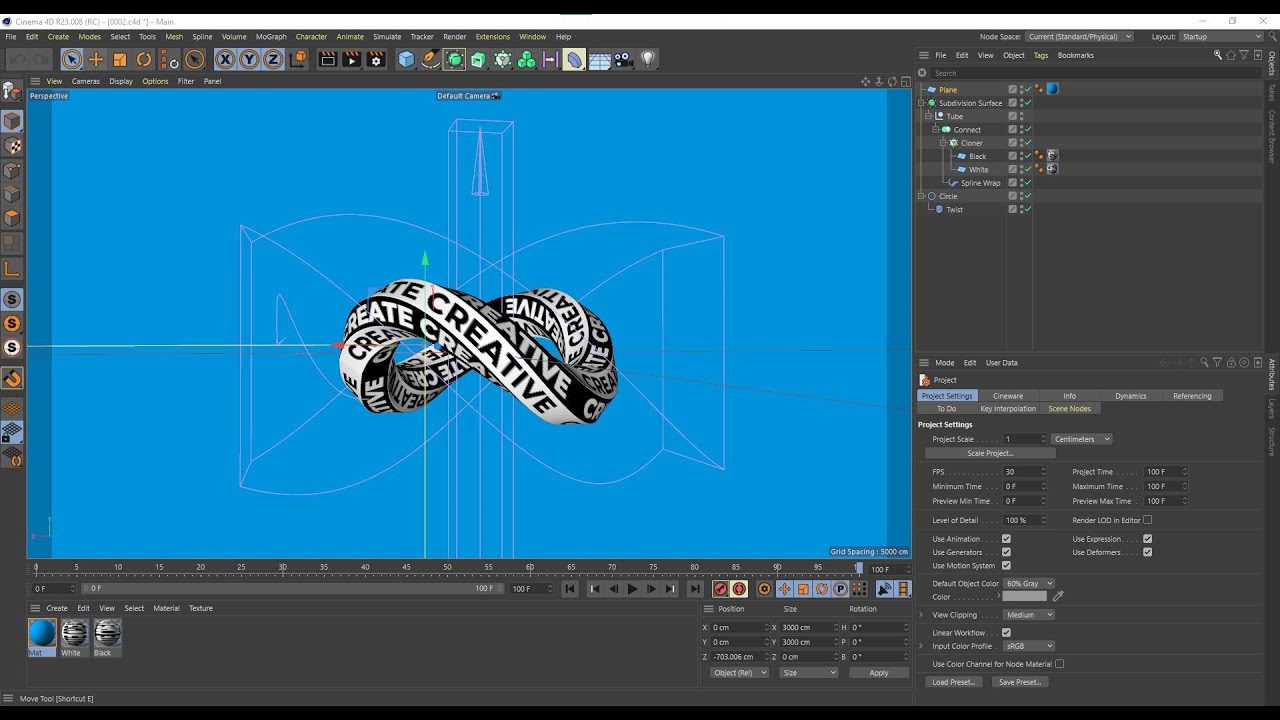The image size is (1280, 720).
Task: Open viewport Cameras menu
Action: tap(85, 81)
